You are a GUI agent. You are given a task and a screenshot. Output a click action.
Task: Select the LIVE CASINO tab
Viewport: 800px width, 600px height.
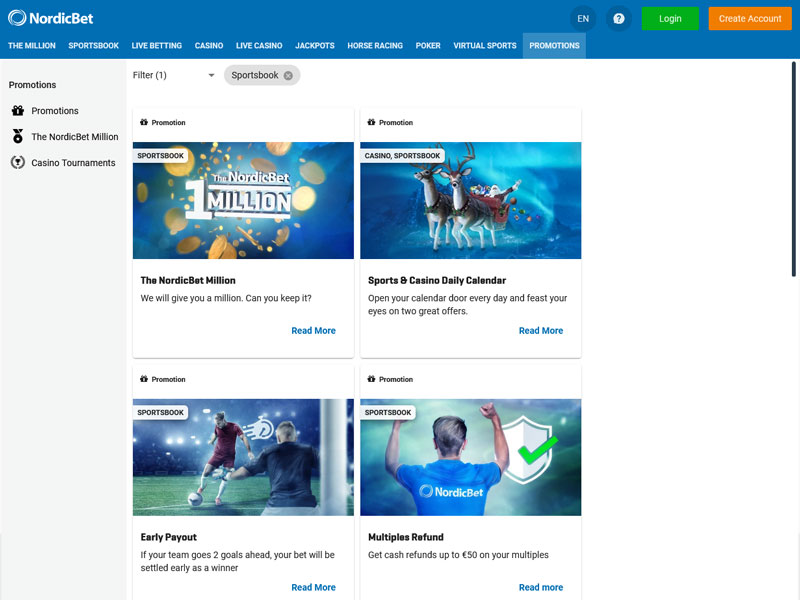pos(259,45)
